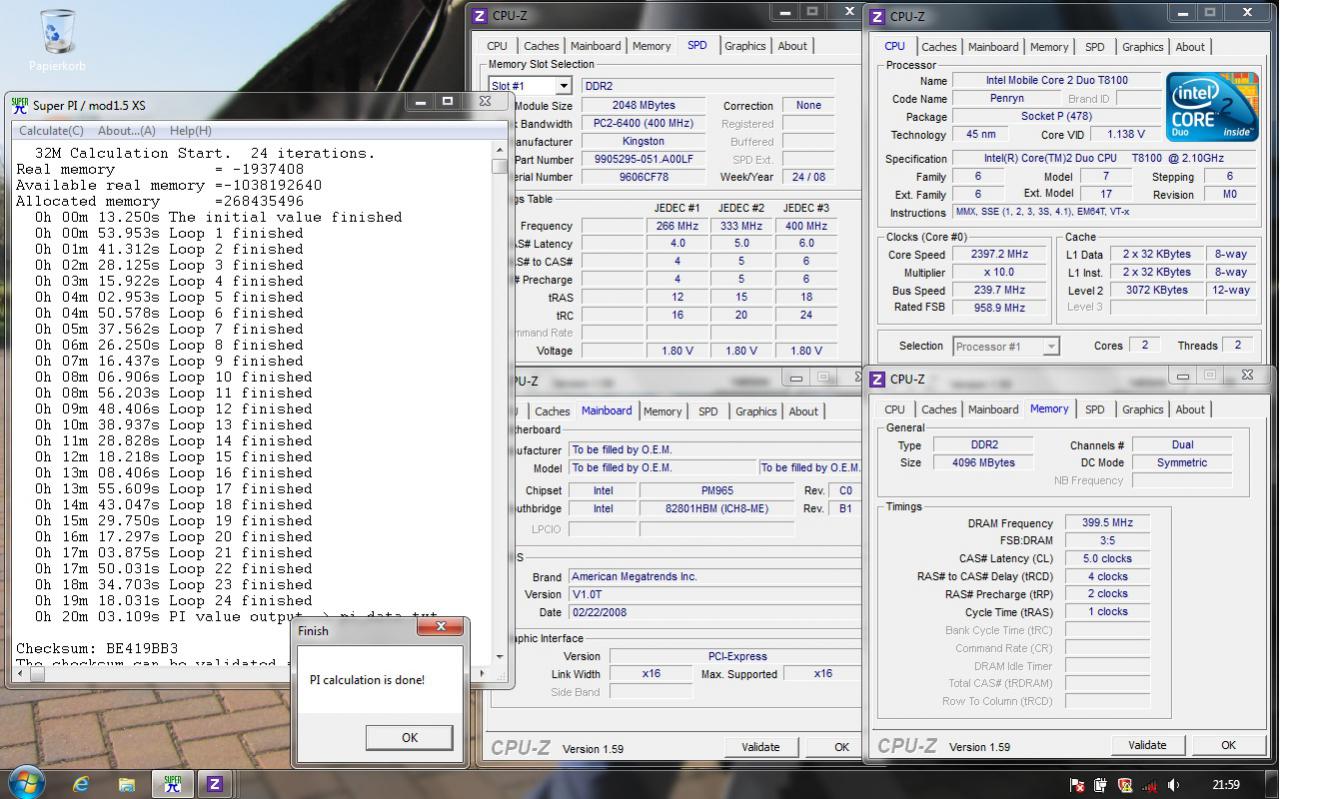The height and width of the screenshot is (799, 1319).
Task: Click the 'Checksum: BE419BB3' line in Super PI
Action: tap(97, 649)
